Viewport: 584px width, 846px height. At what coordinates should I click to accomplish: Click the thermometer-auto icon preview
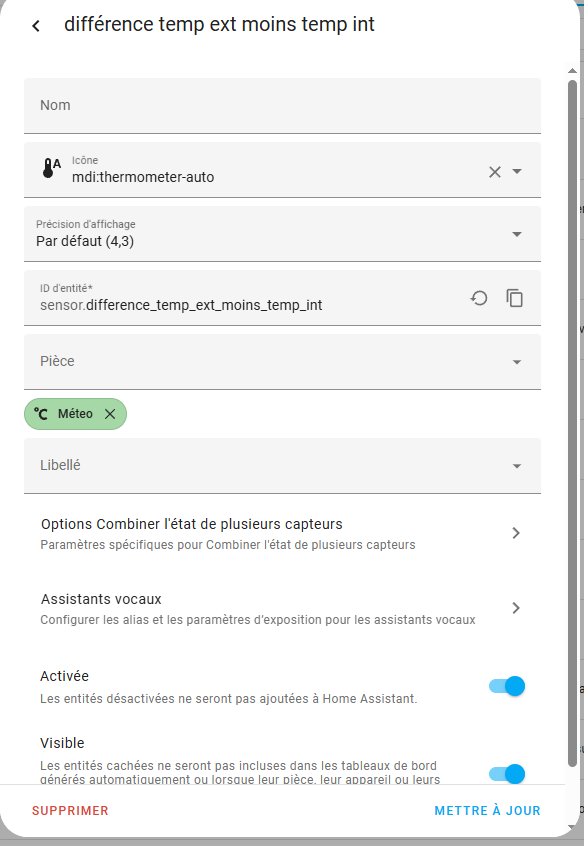point(51,168)
